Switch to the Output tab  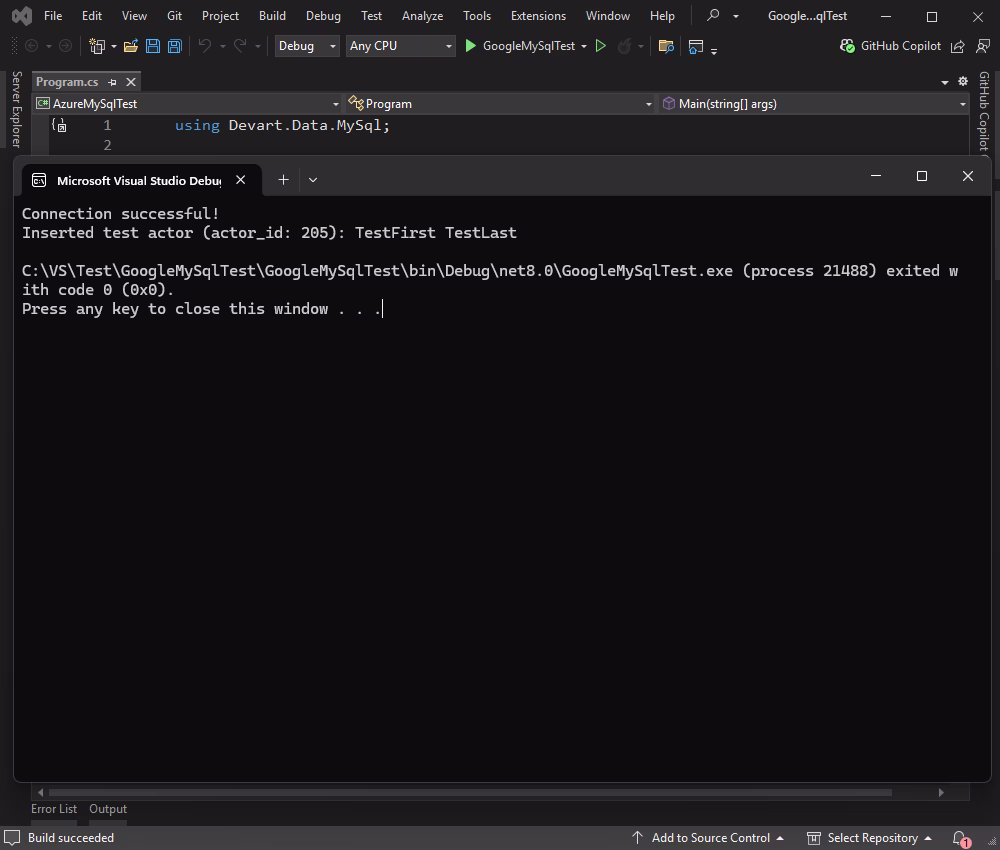pyautogui.click(x=108, y=809)
